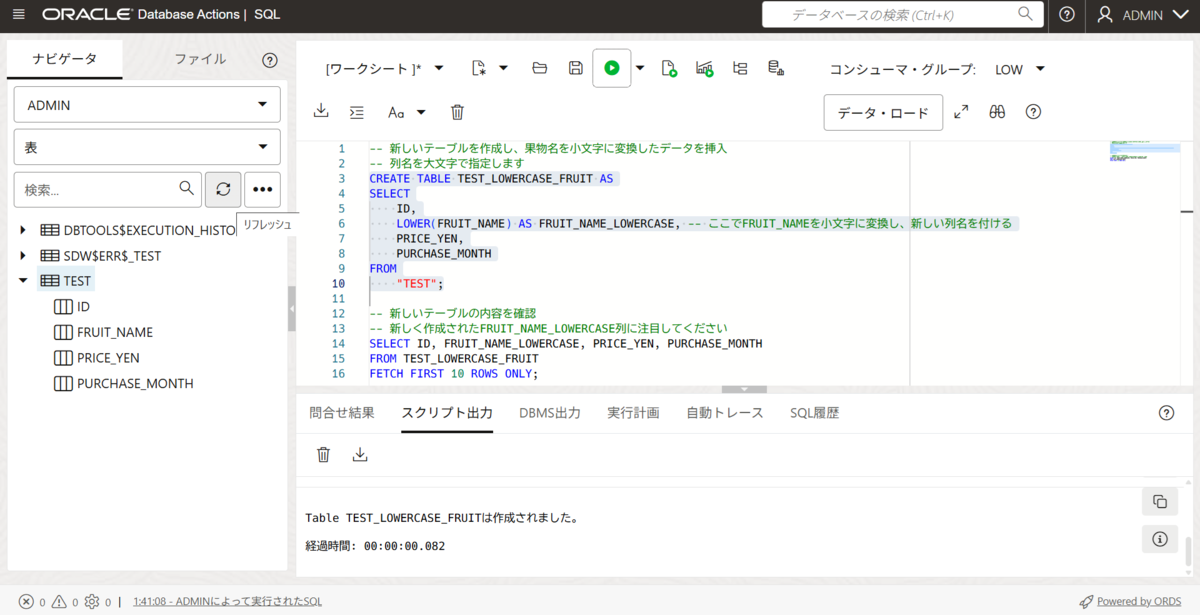Click the magnifier icon in navigator search
Screen dimensions: 1200x615
click(186, 188)
